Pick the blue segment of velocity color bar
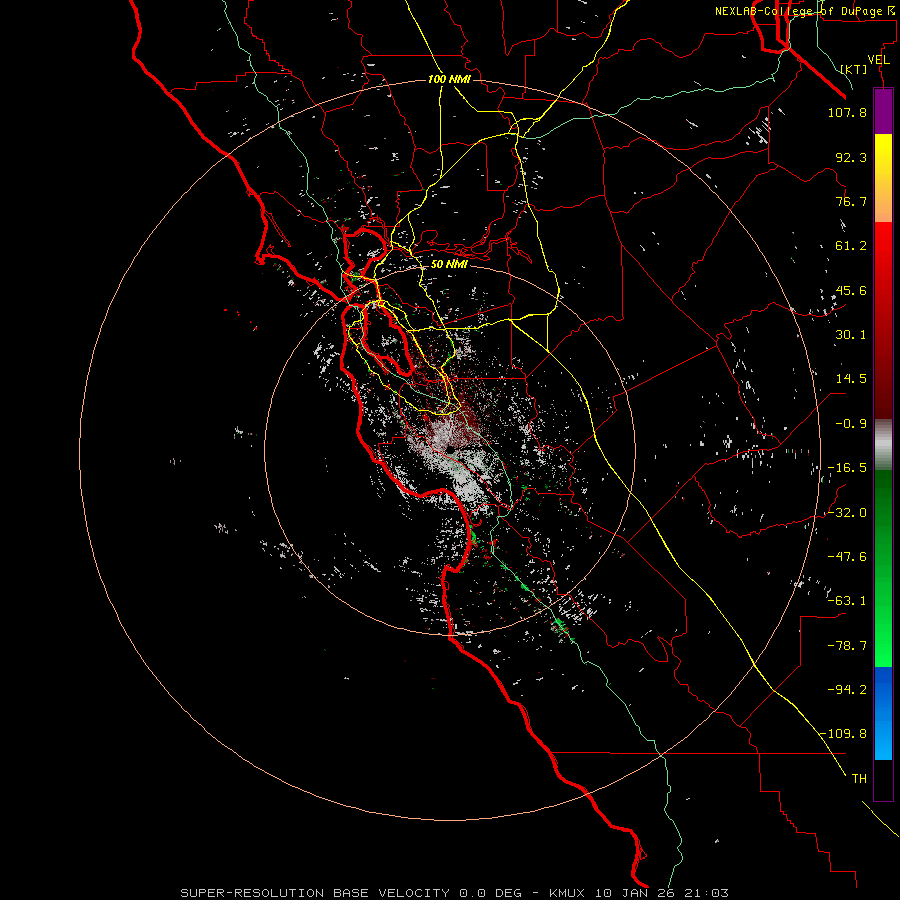The image size is (900, 900). click(883, 713)
